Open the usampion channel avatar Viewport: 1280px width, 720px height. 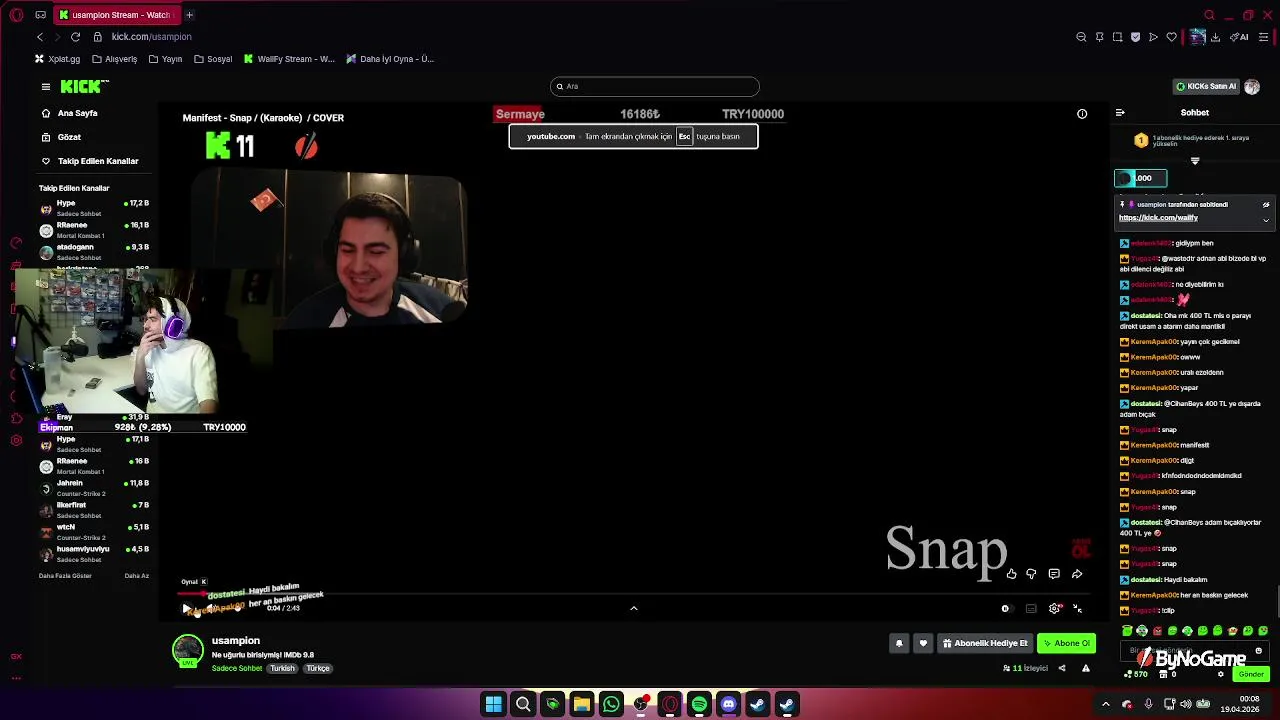click(x=187, y=650)
